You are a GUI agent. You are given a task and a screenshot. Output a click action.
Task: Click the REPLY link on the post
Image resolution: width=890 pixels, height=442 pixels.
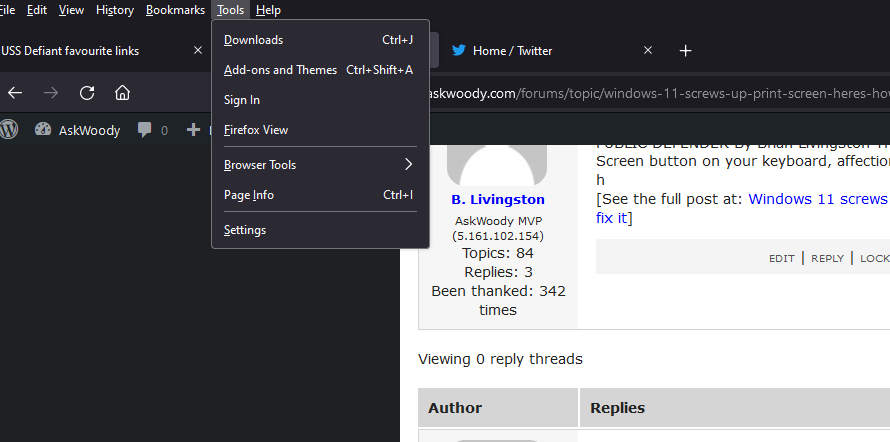pos(827,258)
